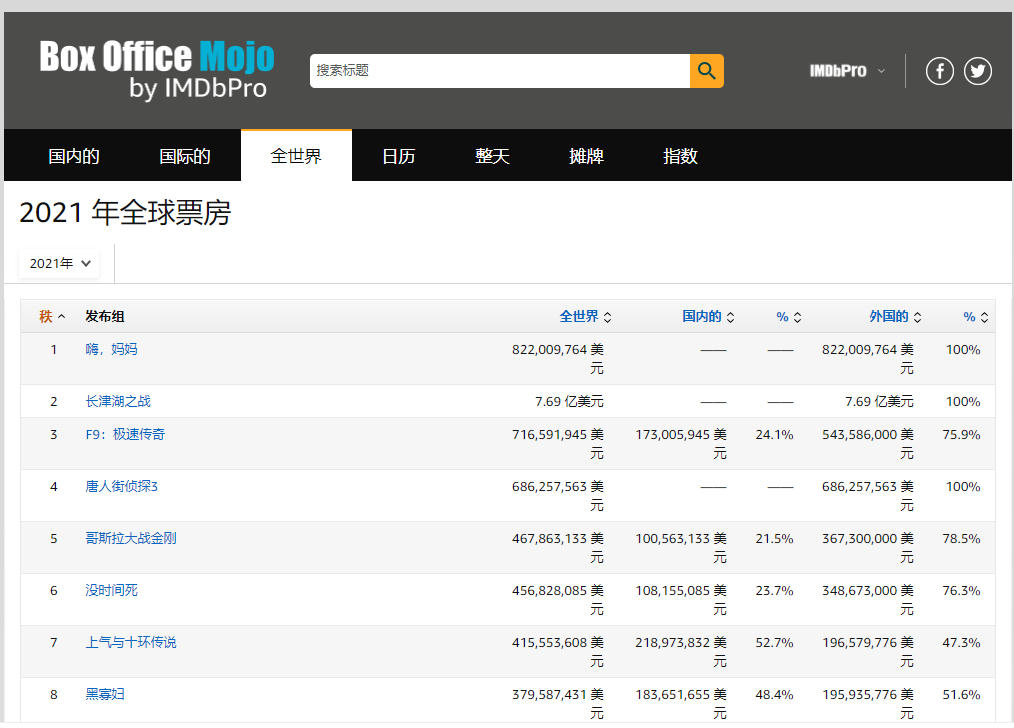Open the 摊牌 navigation tab
The image size is (1014, 728).
click(x=586, y=156)
